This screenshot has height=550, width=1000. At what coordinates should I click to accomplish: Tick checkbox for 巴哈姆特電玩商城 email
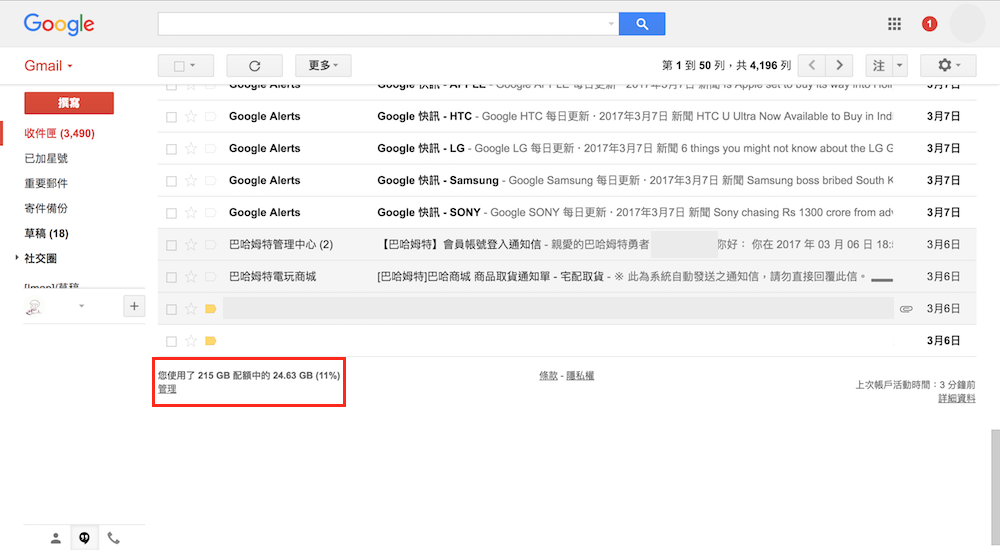click(171, 277)
